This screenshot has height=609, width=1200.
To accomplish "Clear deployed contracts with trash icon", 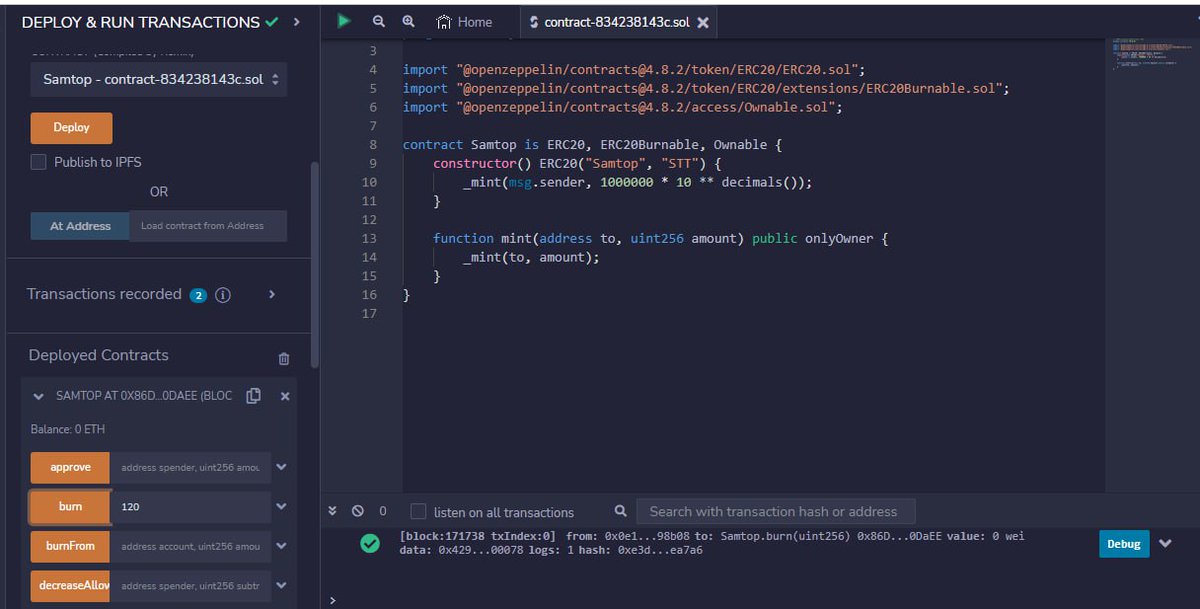I will coord(284,358).
